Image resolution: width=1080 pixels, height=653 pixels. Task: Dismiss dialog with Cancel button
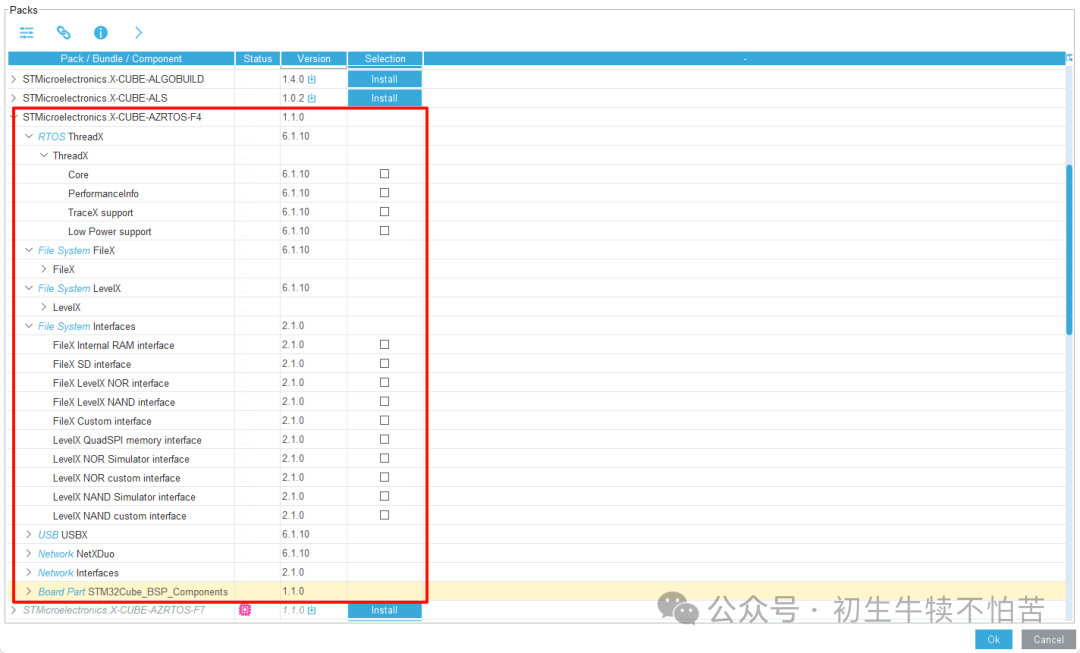pos(1048,639)
